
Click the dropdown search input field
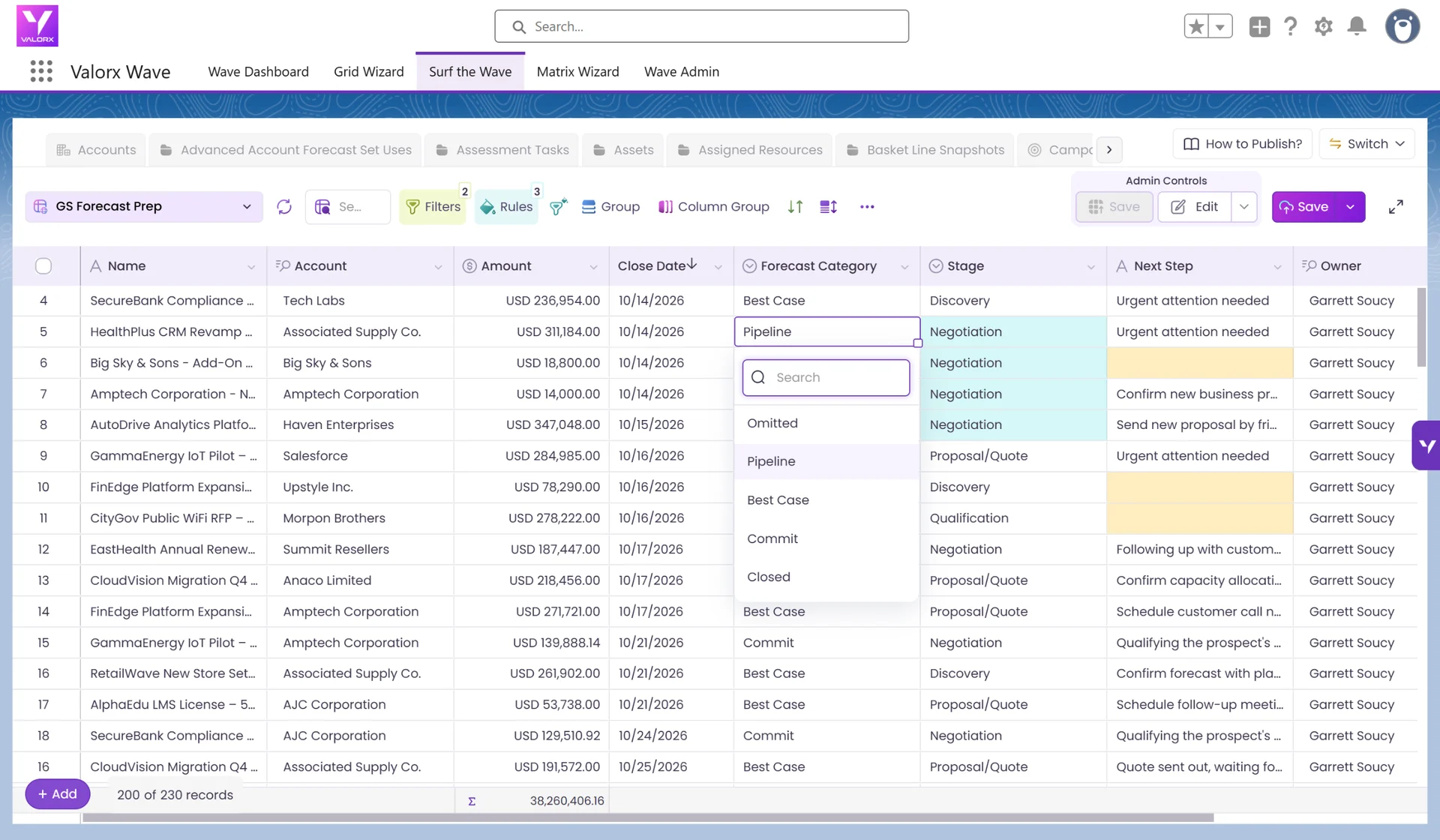point(826,377)
